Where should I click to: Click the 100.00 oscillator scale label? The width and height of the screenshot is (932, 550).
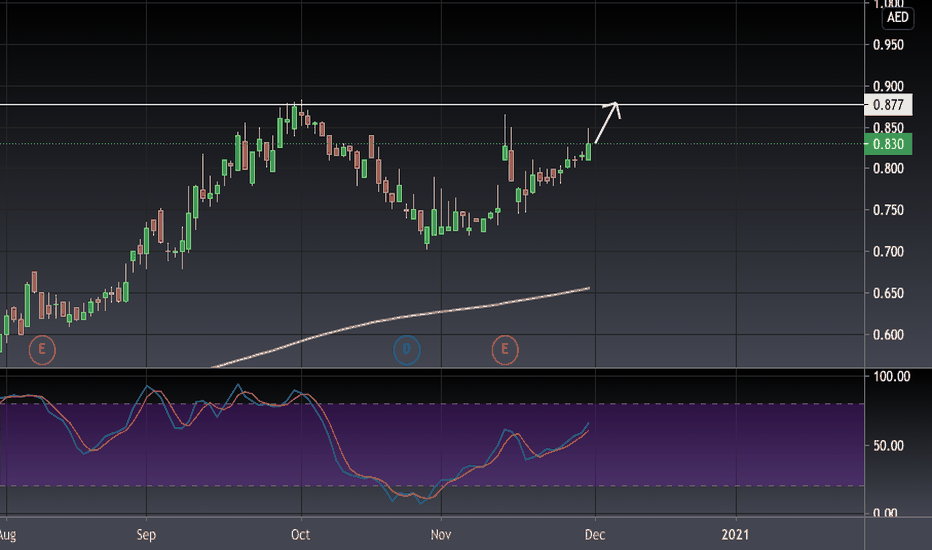coord(892,376)
